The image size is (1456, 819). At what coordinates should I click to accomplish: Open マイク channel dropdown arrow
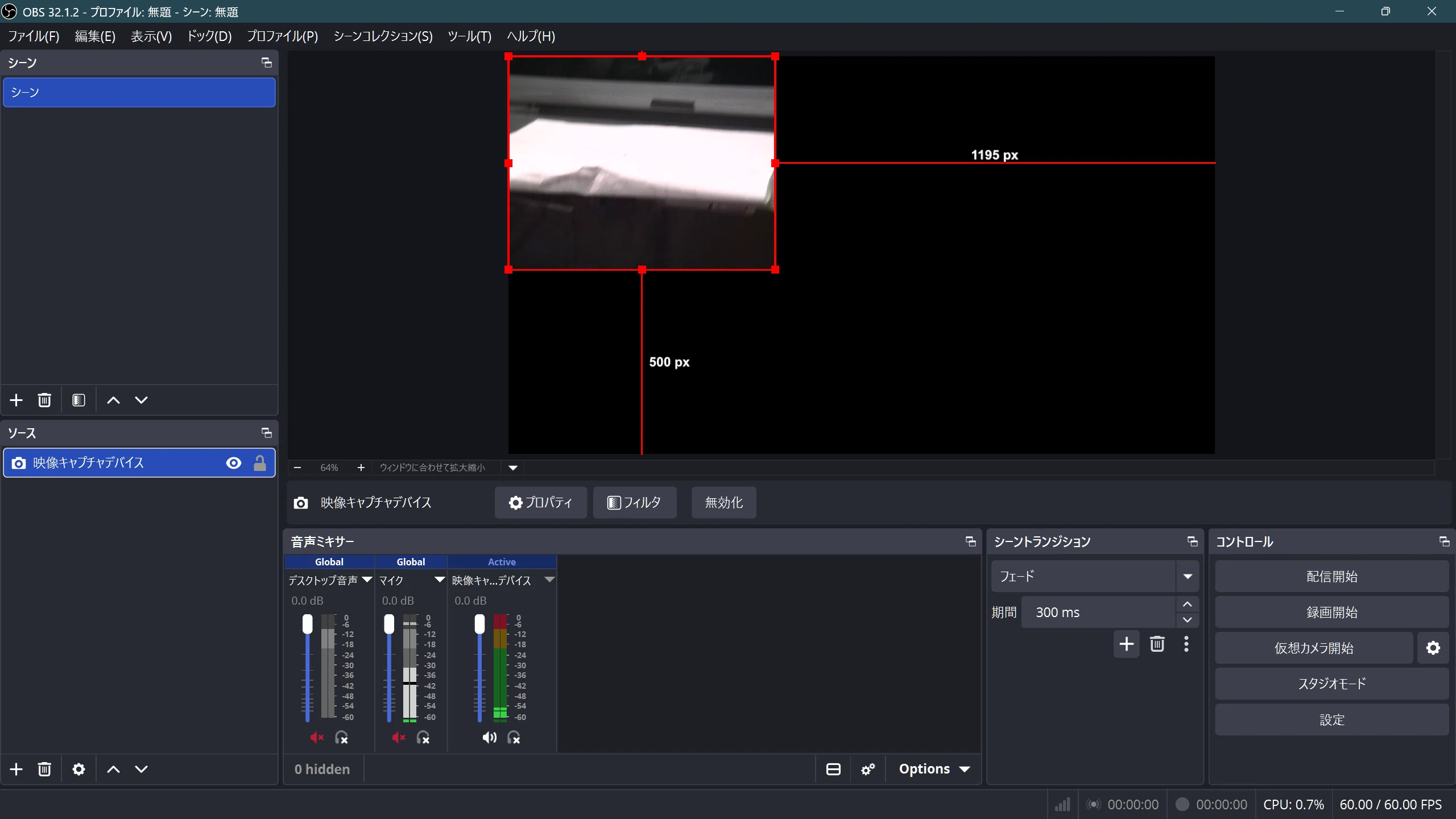point(440,580)
